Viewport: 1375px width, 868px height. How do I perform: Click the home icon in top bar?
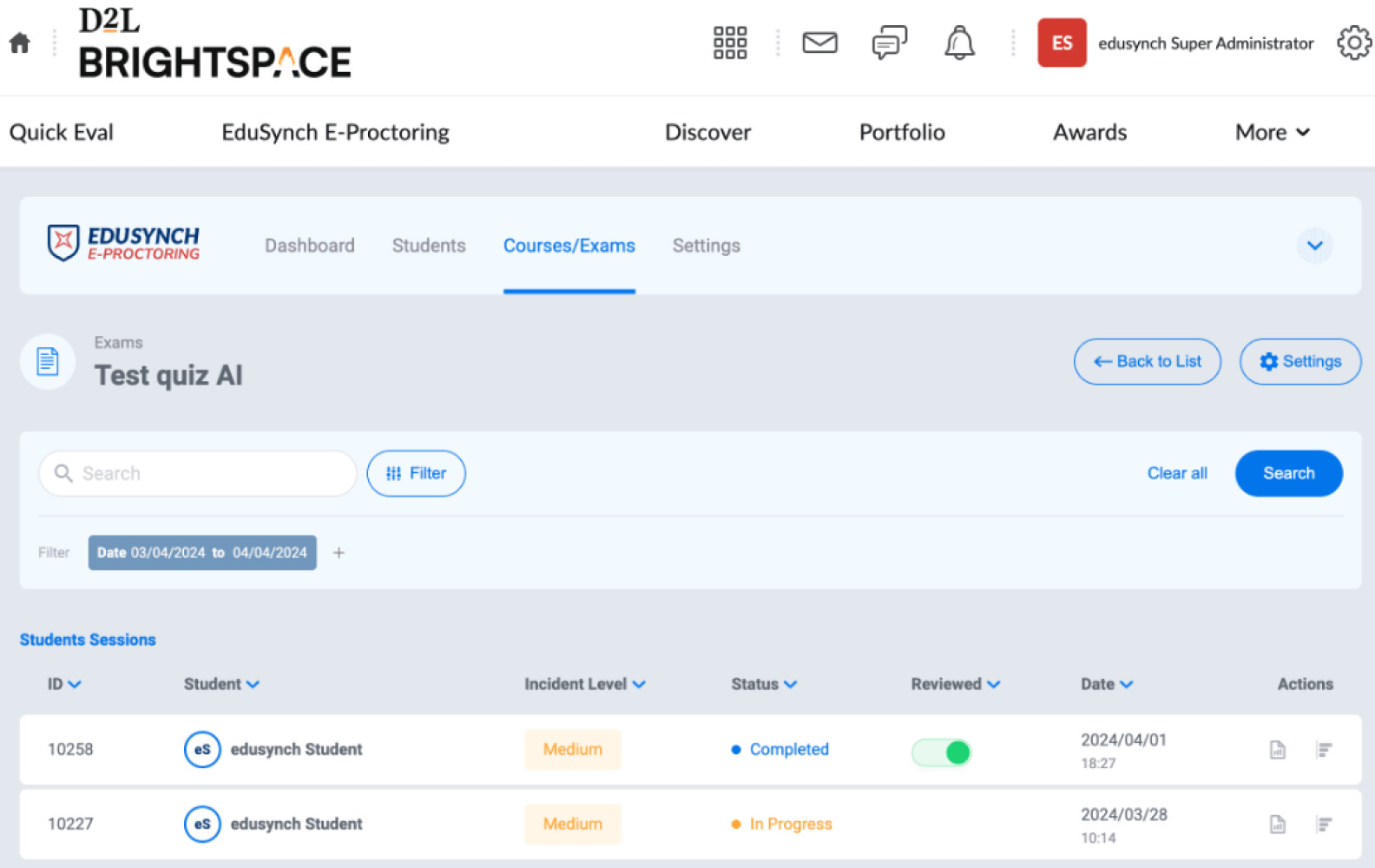click(x=20, y=43)
